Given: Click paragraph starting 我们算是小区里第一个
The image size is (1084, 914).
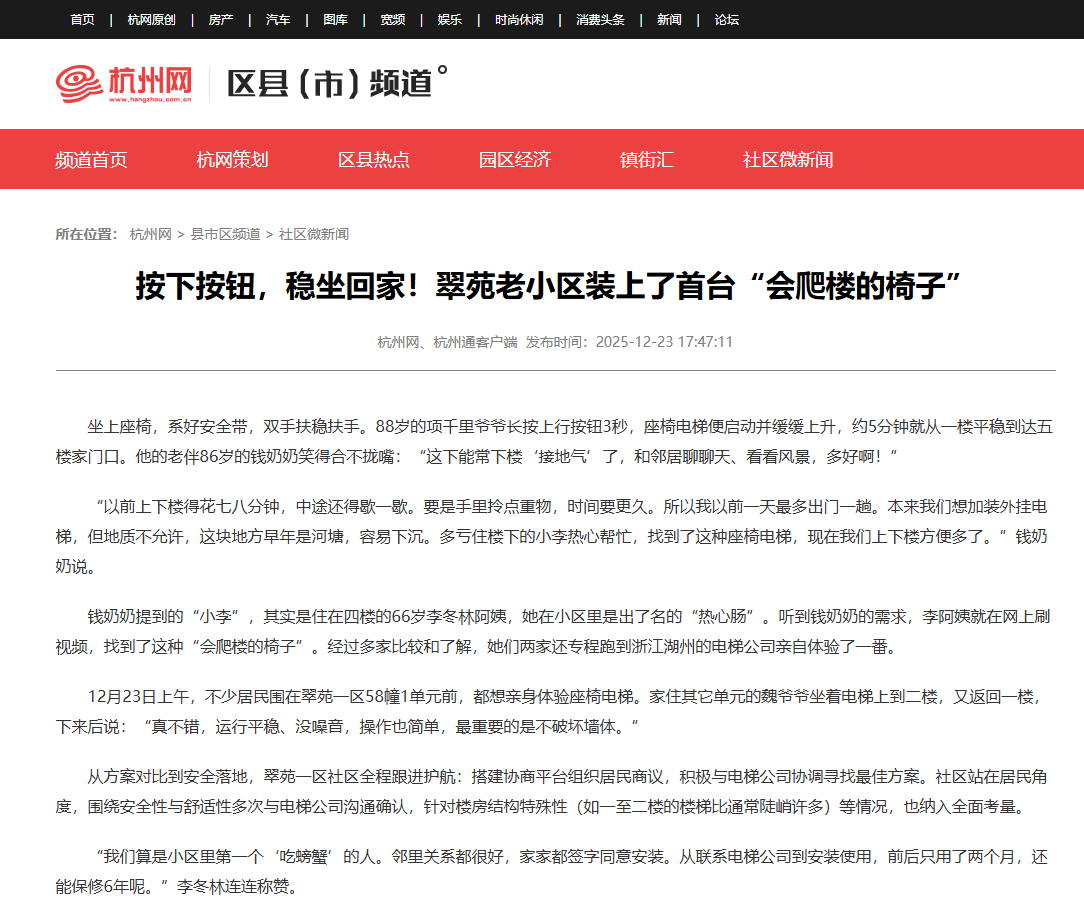Looking at the screenshot, I should 552,872.
